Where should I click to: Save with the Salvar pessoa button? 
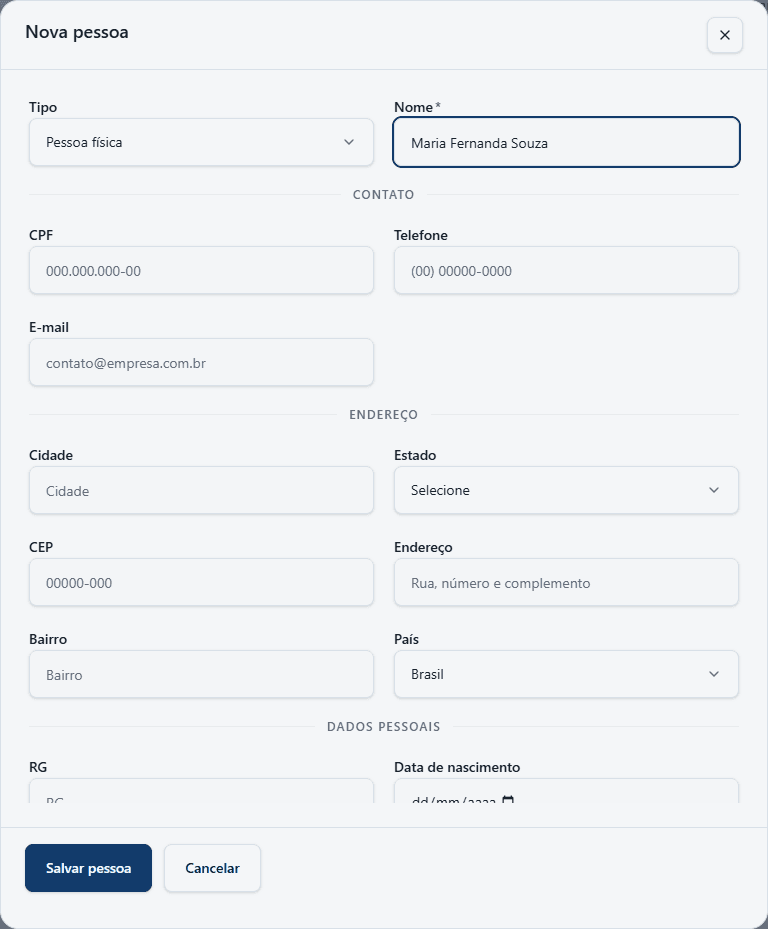click(88, 868)
